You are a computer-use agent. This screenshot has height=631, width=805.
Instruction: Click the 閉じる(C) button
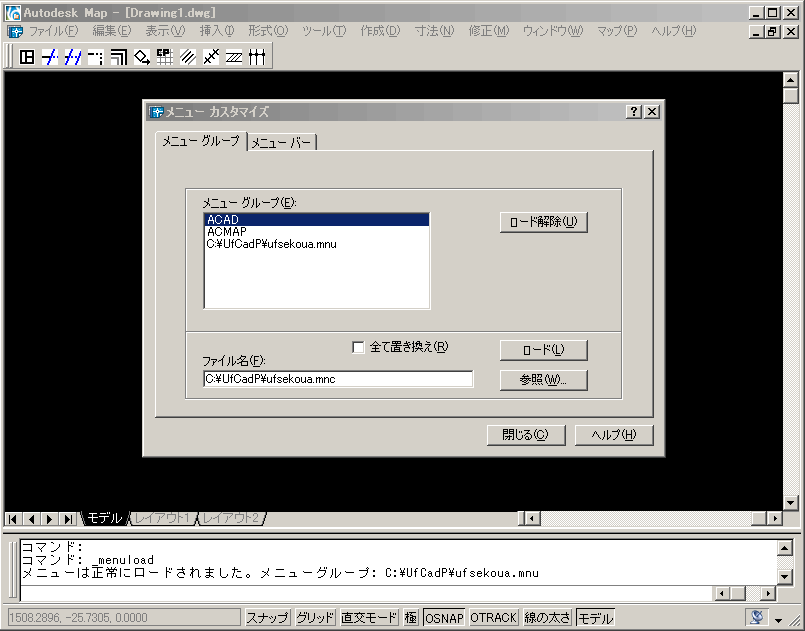coord(526,435)
